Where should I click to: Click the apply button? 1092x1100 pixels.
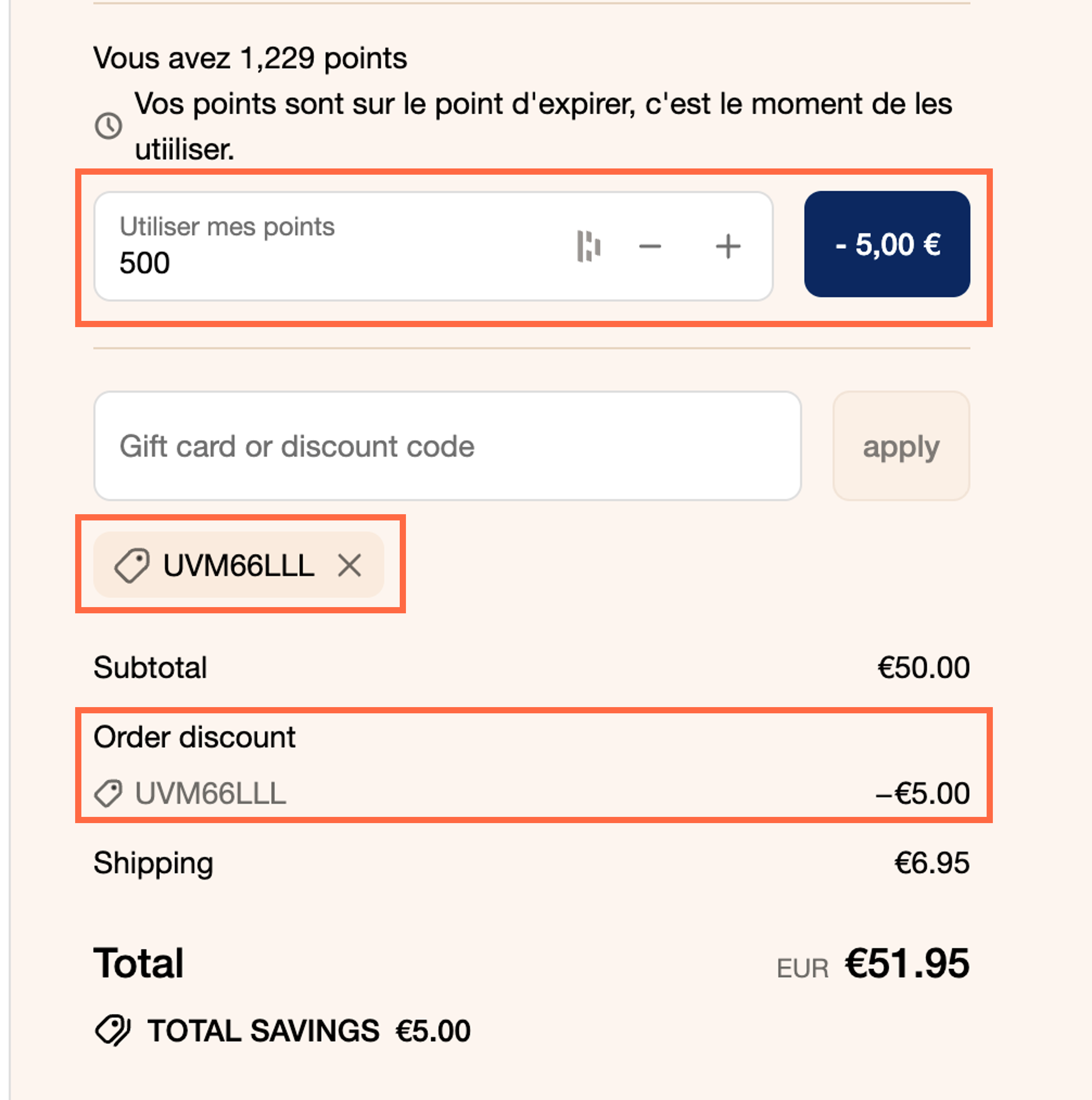901,446
